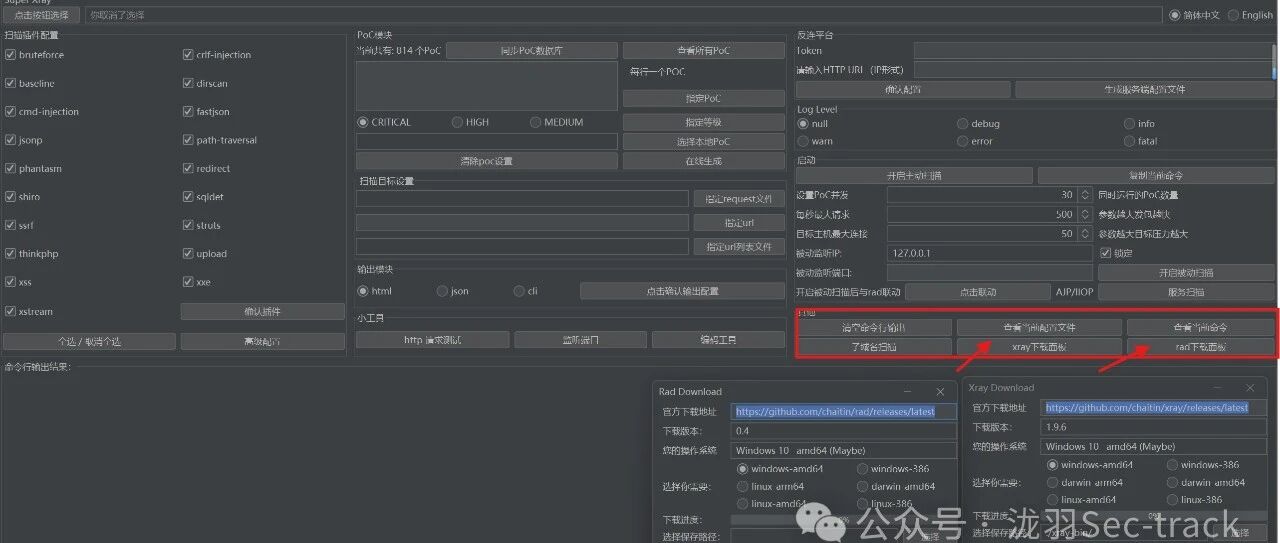Choose html output format
The width and height of the screenshot is (1280, 543).
coord(362,291)
